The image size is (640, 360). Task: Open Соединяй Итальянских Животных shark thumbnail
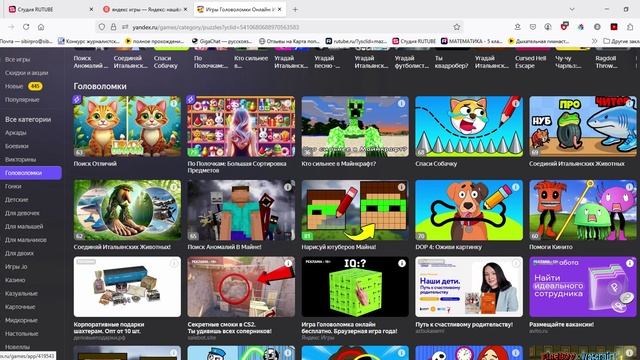click(x=582, y=127)
